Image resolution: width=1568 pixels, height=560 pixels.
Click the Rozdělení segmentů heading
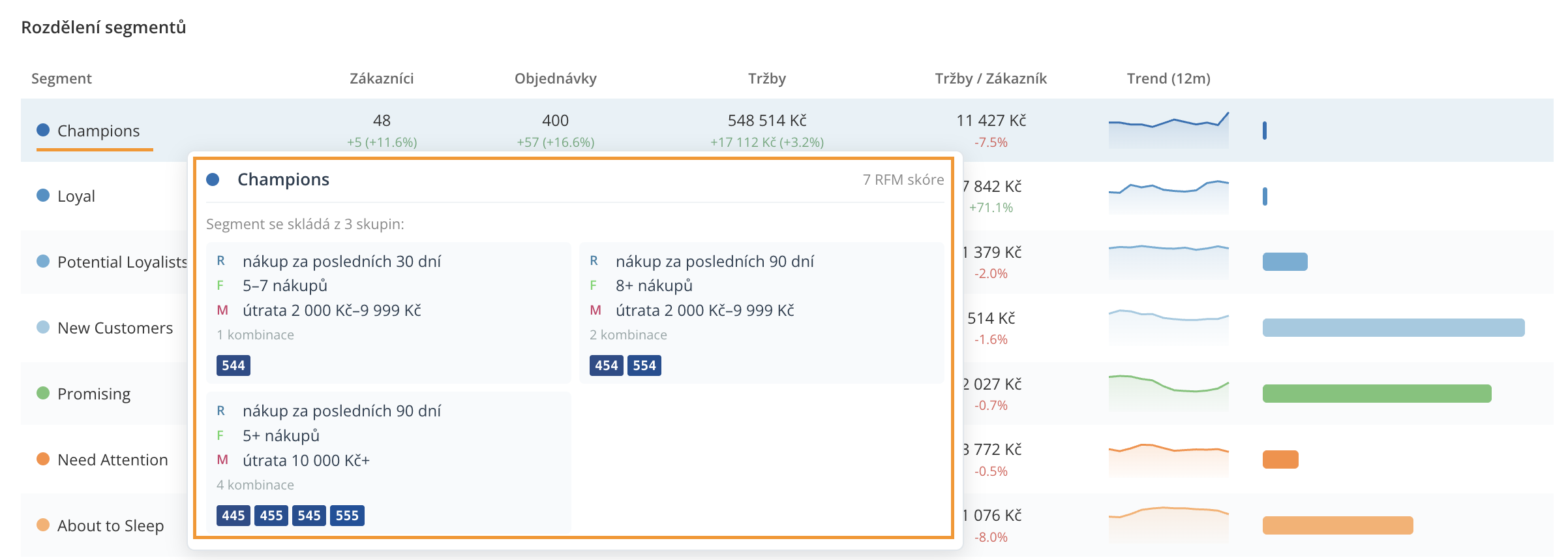104,27
